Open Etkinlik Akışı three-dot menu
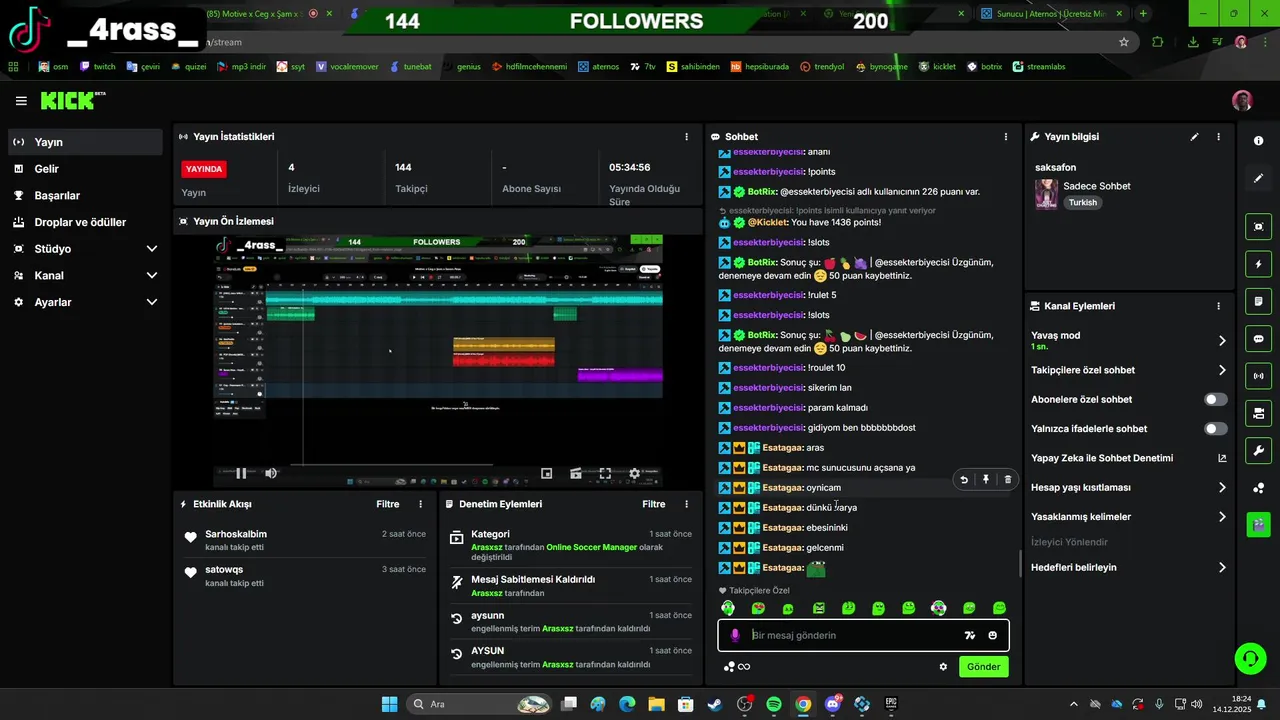 [420, 504]
